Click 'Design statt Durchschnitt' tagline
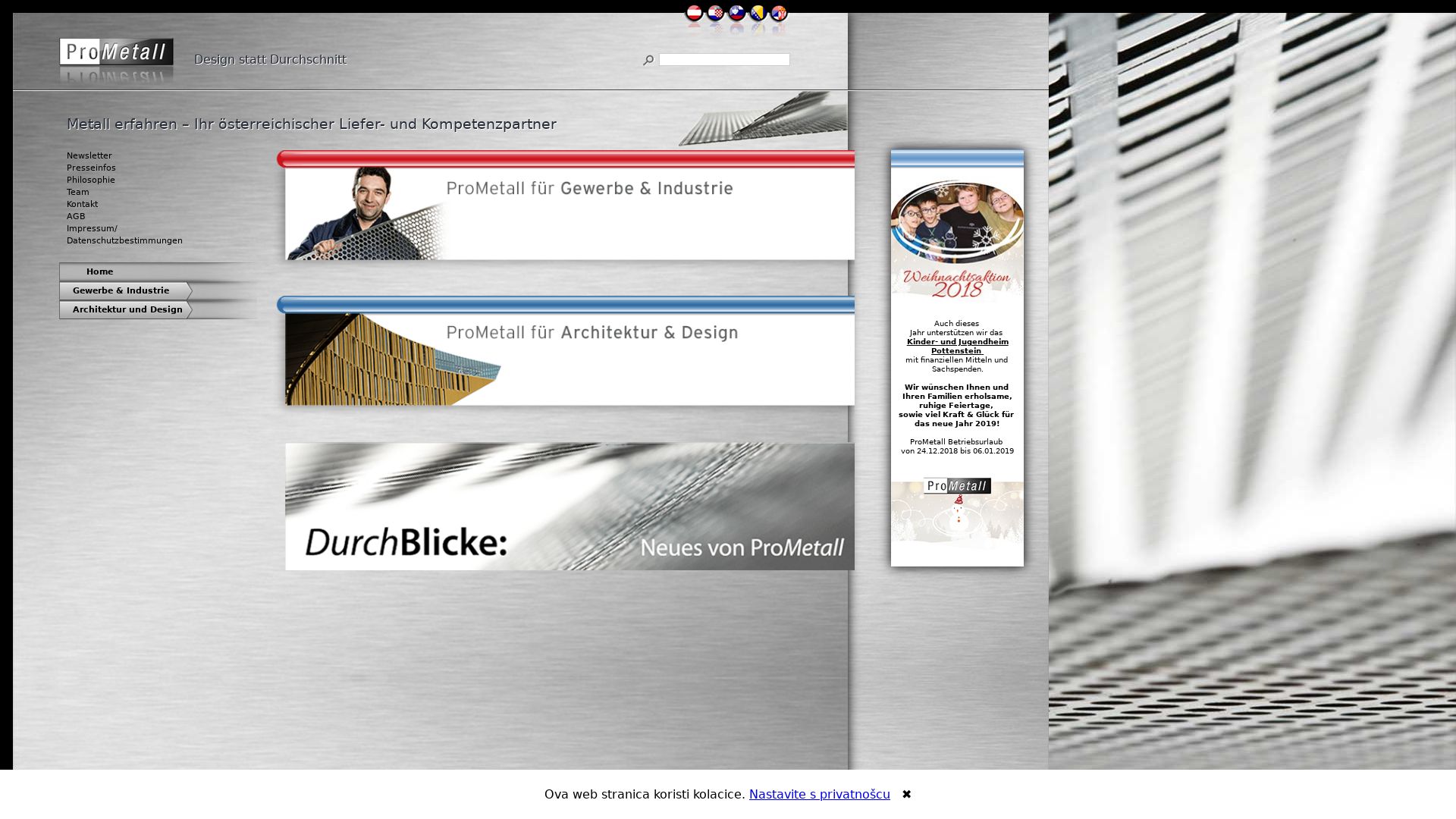Image resolution: width=1456 pixels, height=819 pixels. 270,60
